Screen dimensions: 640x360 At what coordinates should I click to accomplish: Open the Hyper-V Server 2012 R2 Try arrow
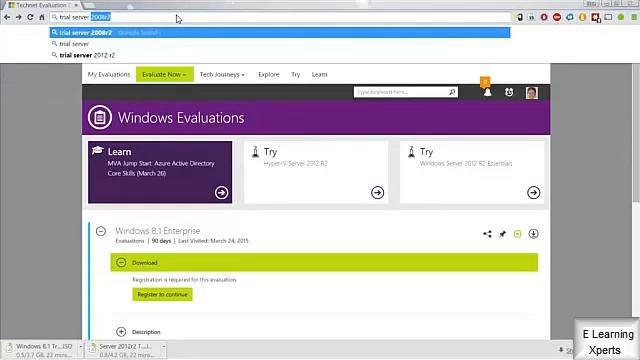[377, 192]
